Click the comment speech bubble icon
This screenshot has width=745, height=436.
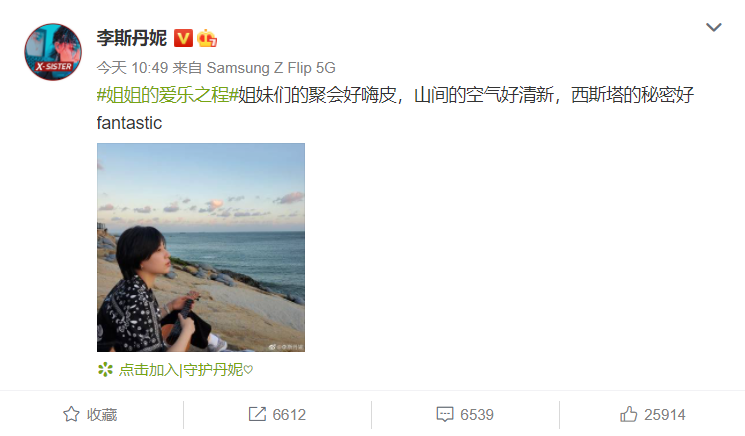445,414
